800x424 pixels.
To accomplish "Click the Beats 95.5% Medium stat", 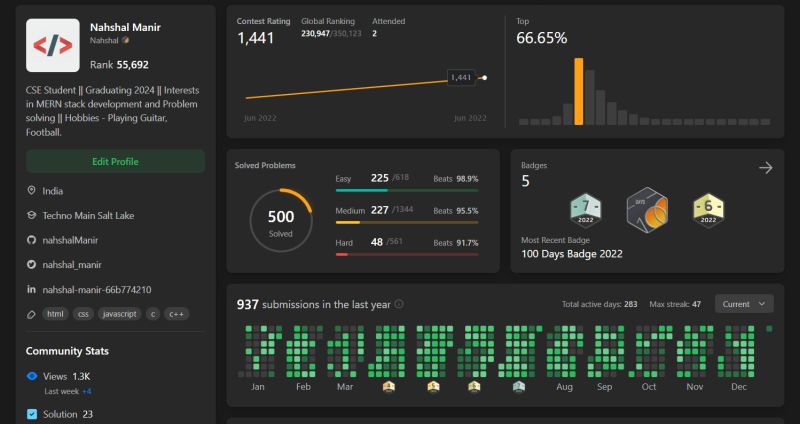I will (x=456, y=211).
